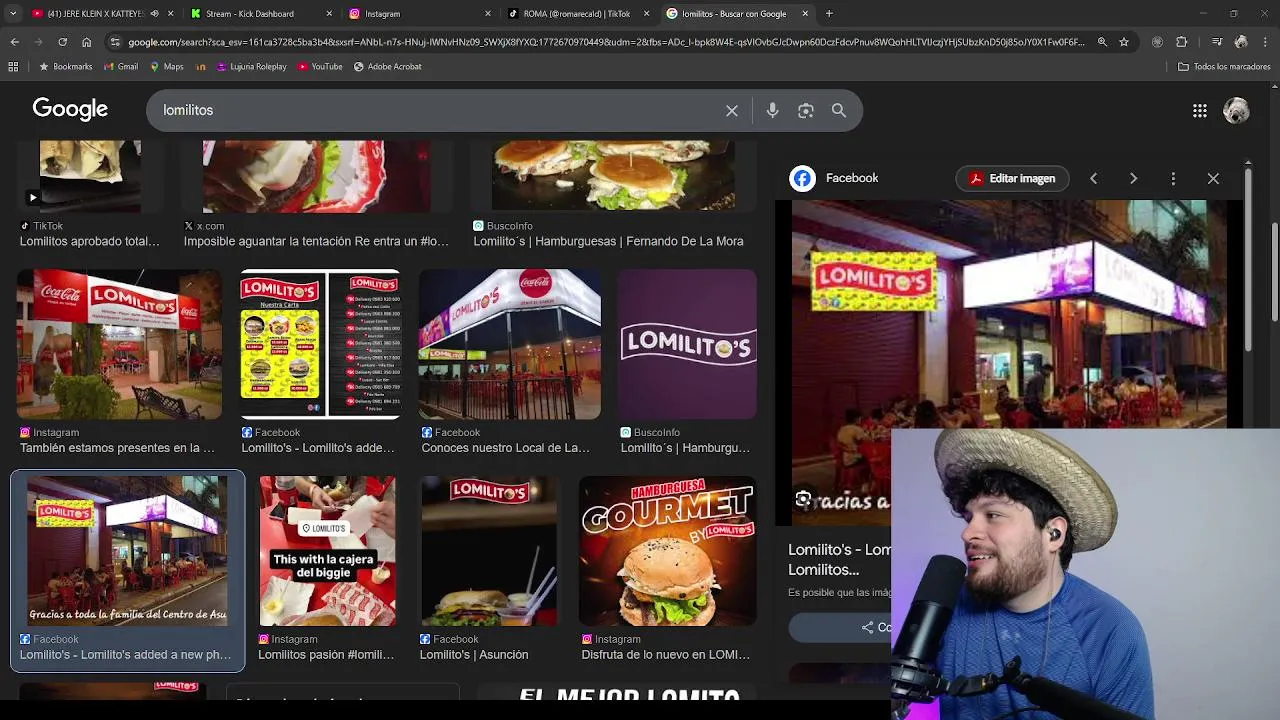Open the Maps bookmark
Image resolution: width=1280 pixels, height=720 pixels.
pyautogui.click(x=166, y=67)
